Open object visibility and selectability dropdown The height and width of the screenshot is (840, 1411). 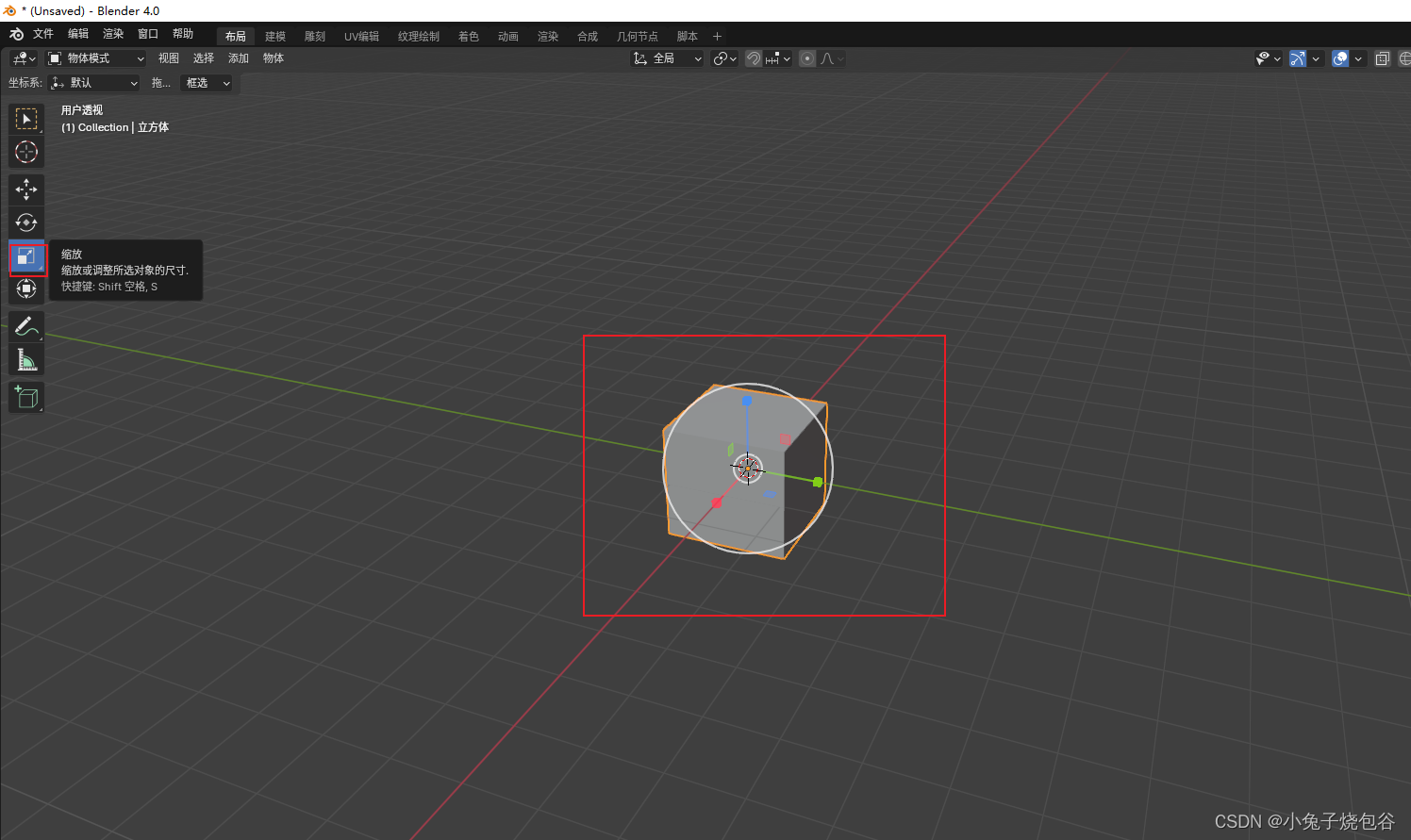(x=1269, y=58)
